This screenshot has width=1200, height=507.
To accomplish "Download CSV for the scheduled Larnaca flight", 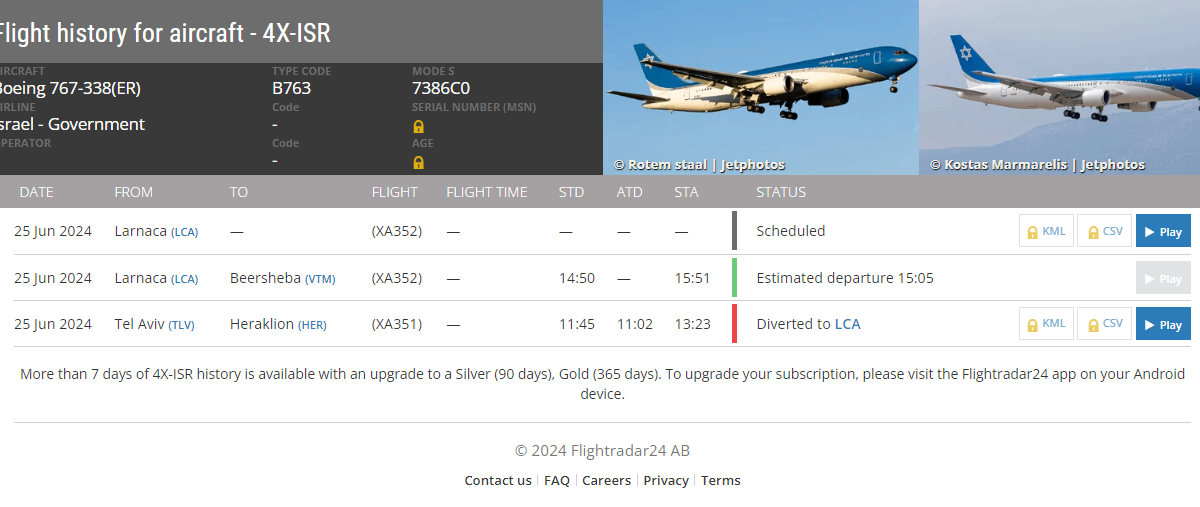I will tap(1104, 231).
